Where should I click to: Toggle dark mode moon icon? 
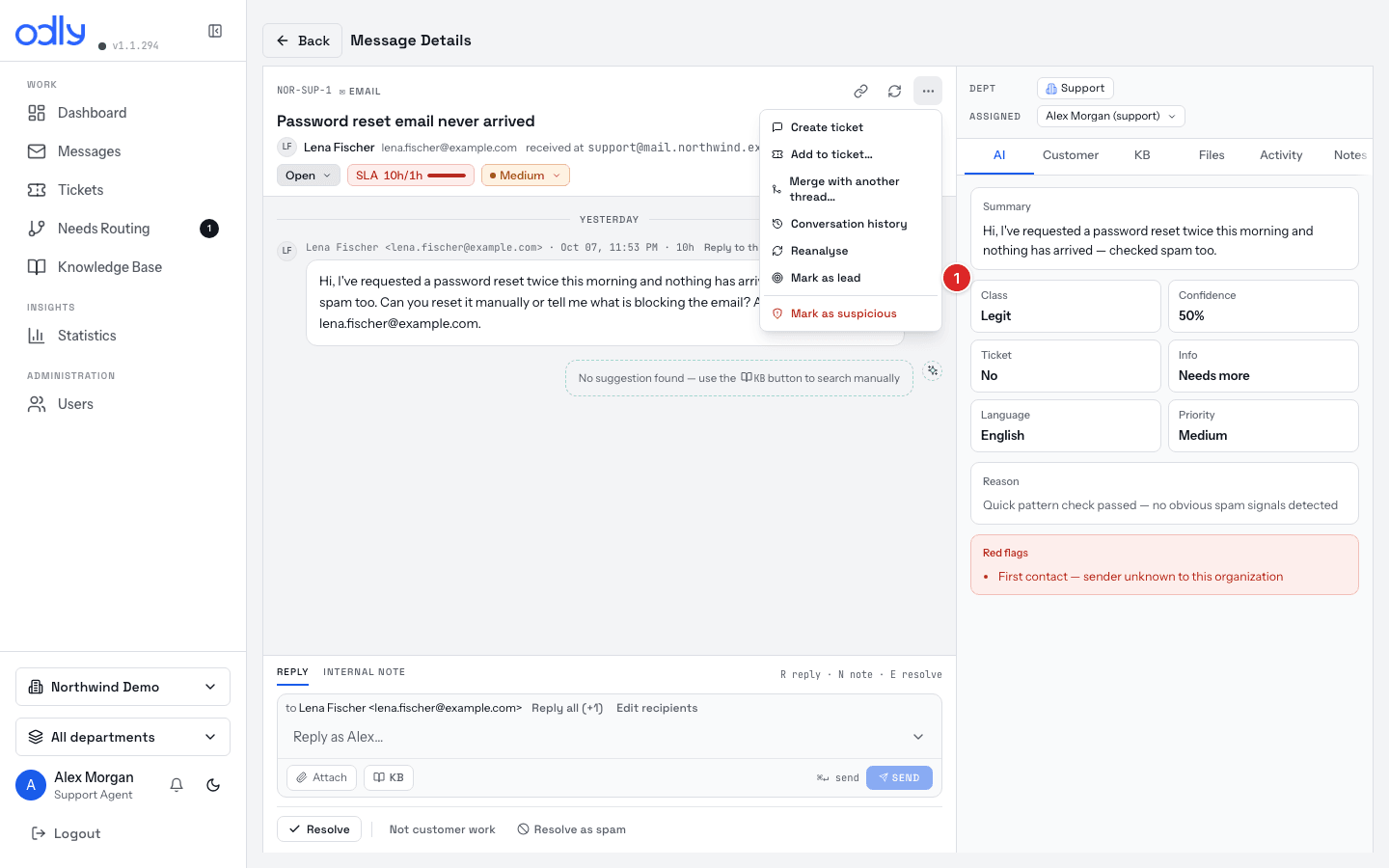[213, 785]
